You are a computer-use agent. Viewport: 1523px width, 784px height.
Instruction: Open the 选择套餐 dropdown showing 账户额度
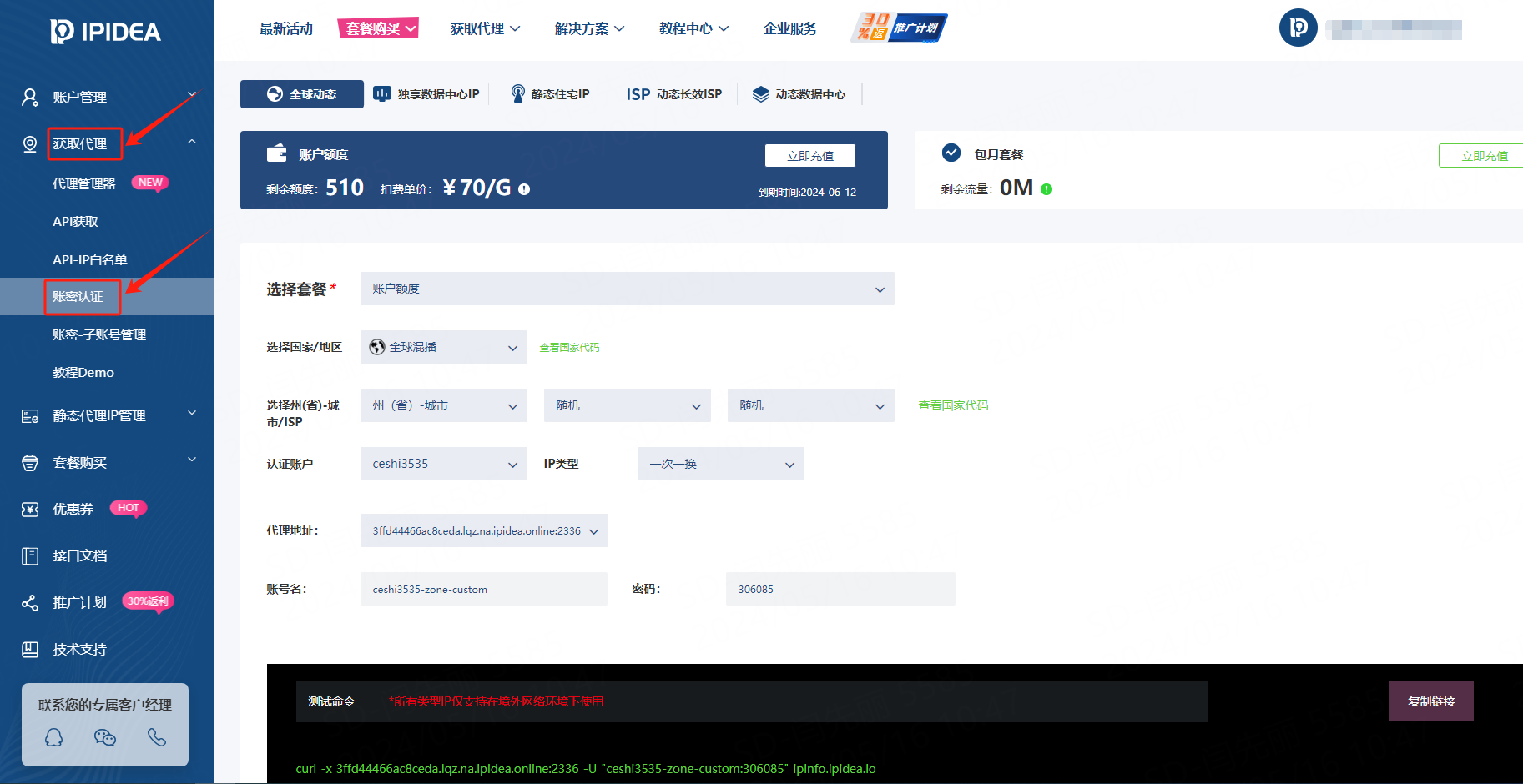coord(626,289)
